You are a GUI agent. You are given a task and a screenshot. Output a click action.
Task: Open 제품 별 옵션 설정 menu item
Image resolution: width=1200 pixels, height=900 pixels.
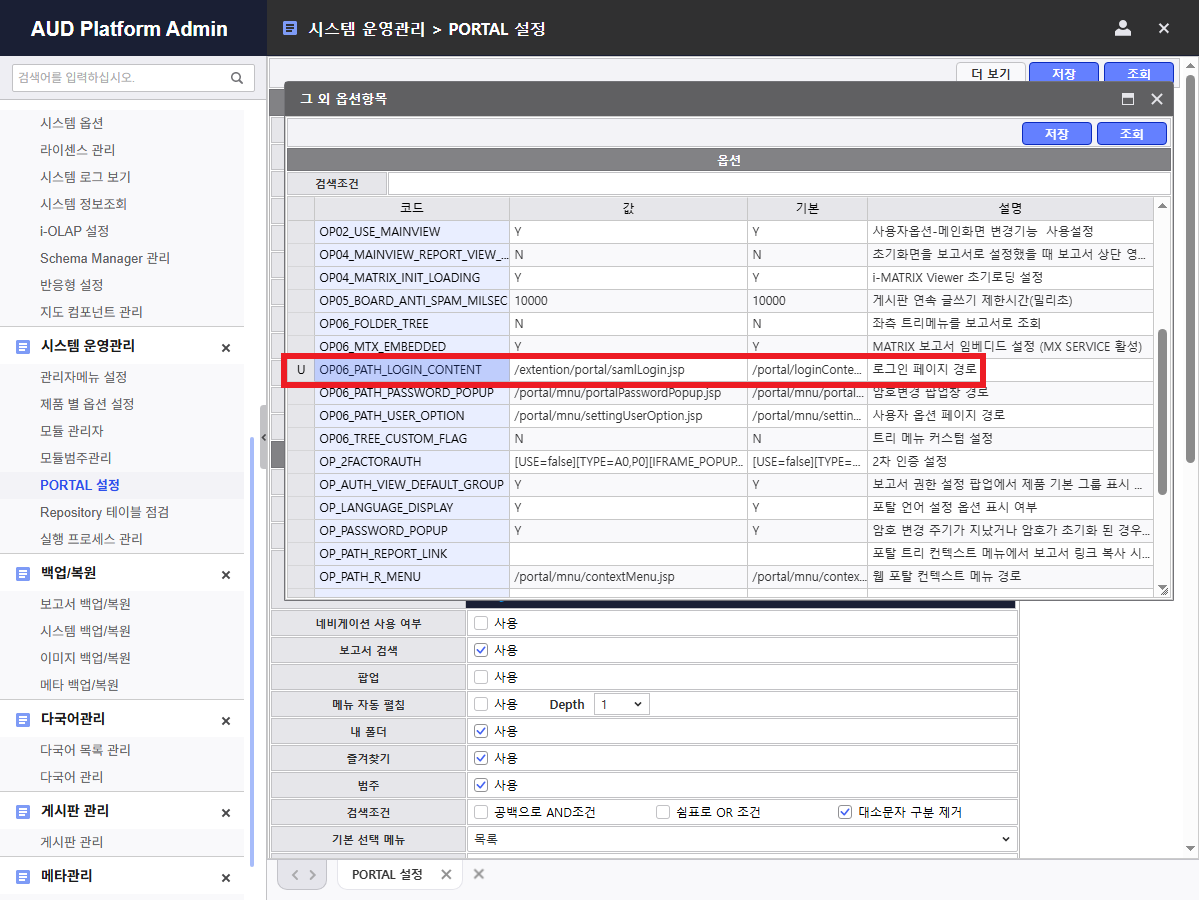87,404
